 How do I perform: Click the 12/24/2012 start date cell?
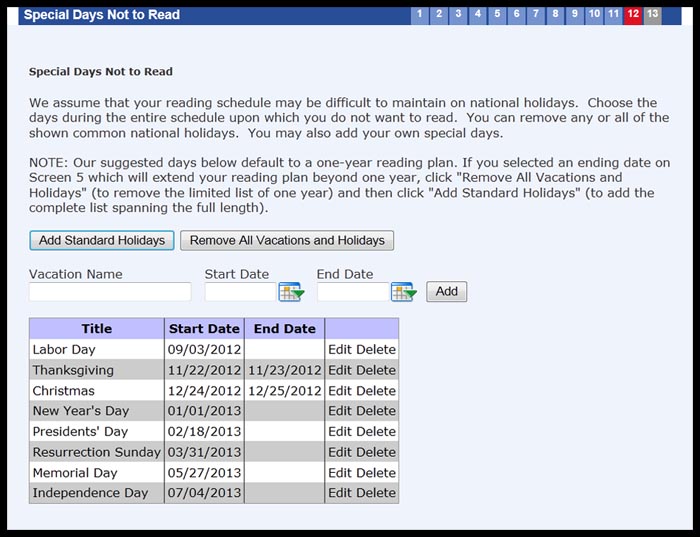204,391
